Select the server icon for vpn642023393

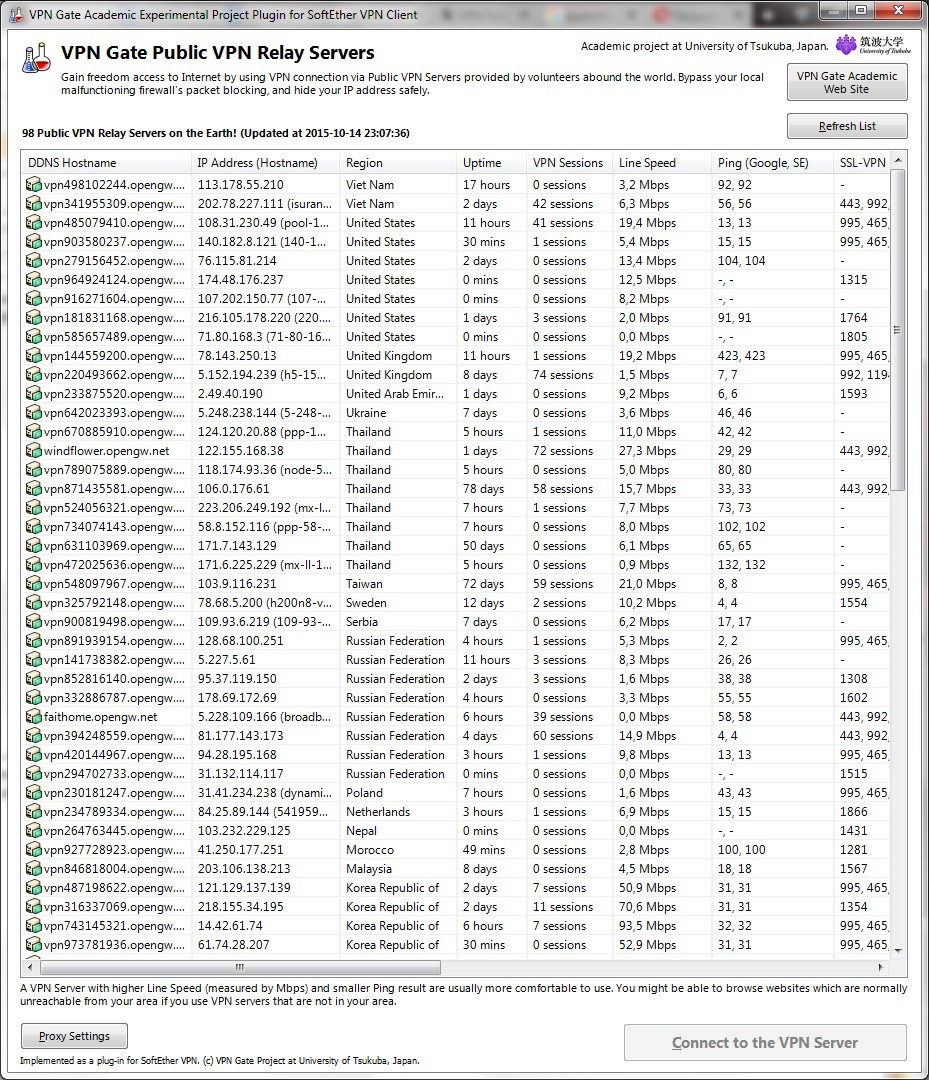(33, 413)
